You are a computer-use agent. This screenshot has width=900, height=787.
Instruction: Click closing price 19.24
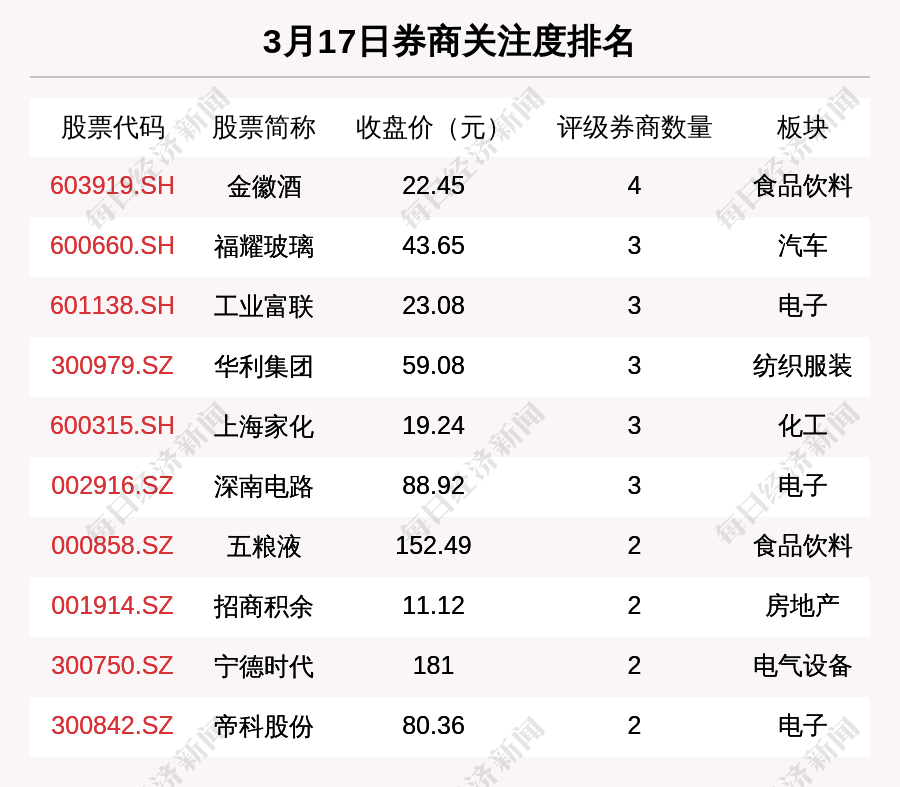pos(433,426)
